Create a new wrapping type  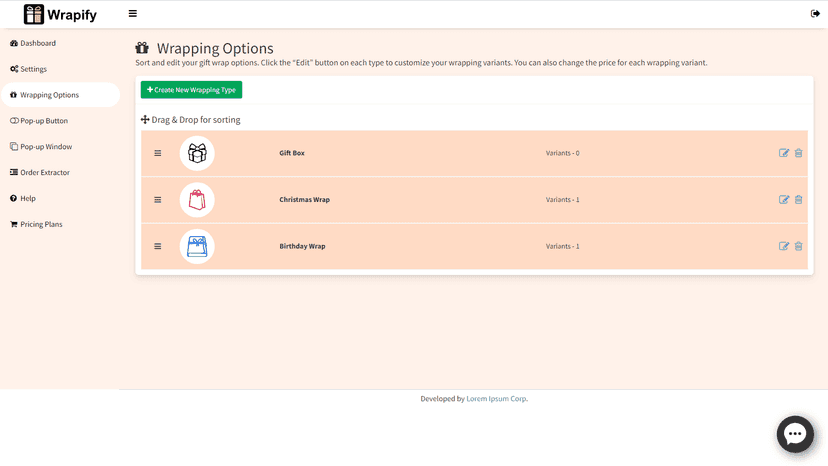pyautogui.click(x=191, y=90)
